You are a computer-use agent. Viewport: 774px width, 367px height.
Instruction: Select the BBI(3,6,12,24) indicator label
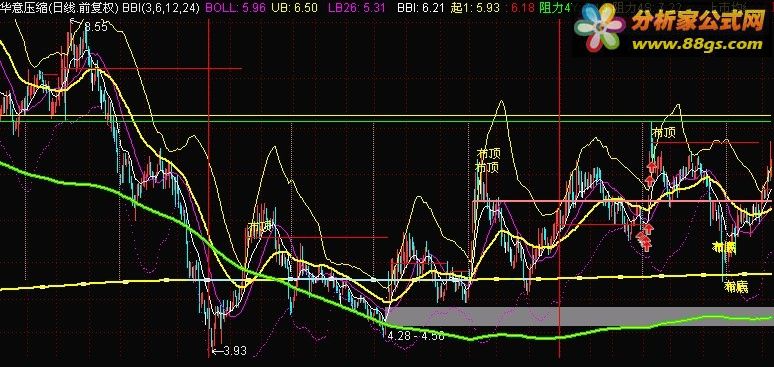click(161, 7)
